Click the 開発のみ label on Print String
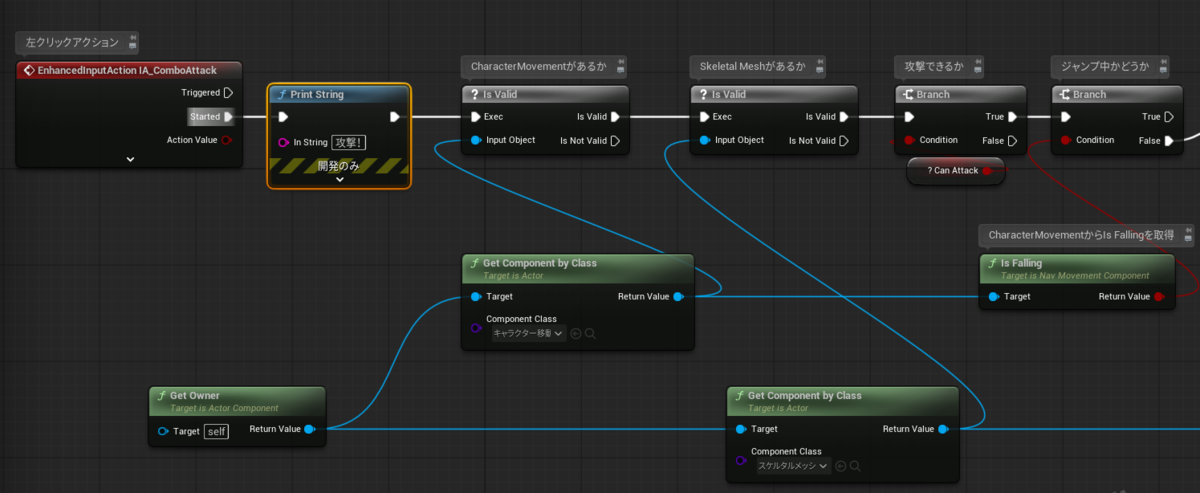1200x493 pixels. coord(336,166)
